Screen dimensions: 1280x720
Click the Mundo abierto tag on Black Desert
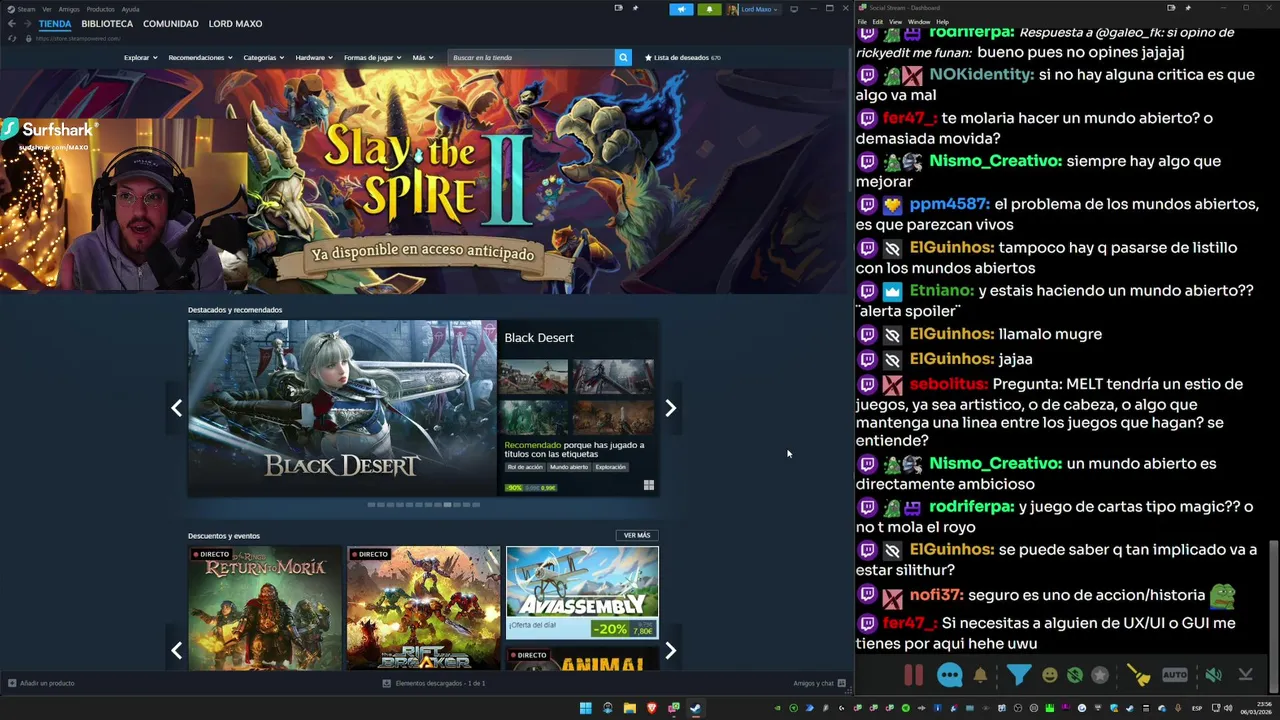coord(569,467)
